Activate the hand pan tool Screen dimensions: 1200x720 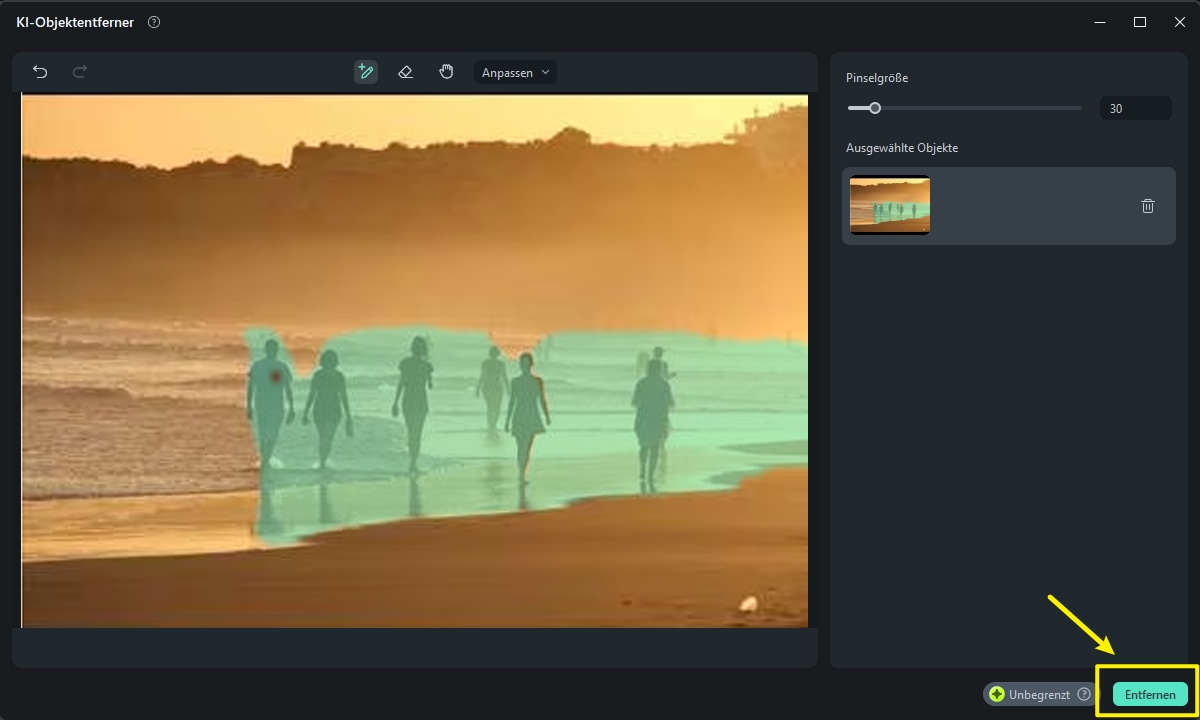coord(446,72)
